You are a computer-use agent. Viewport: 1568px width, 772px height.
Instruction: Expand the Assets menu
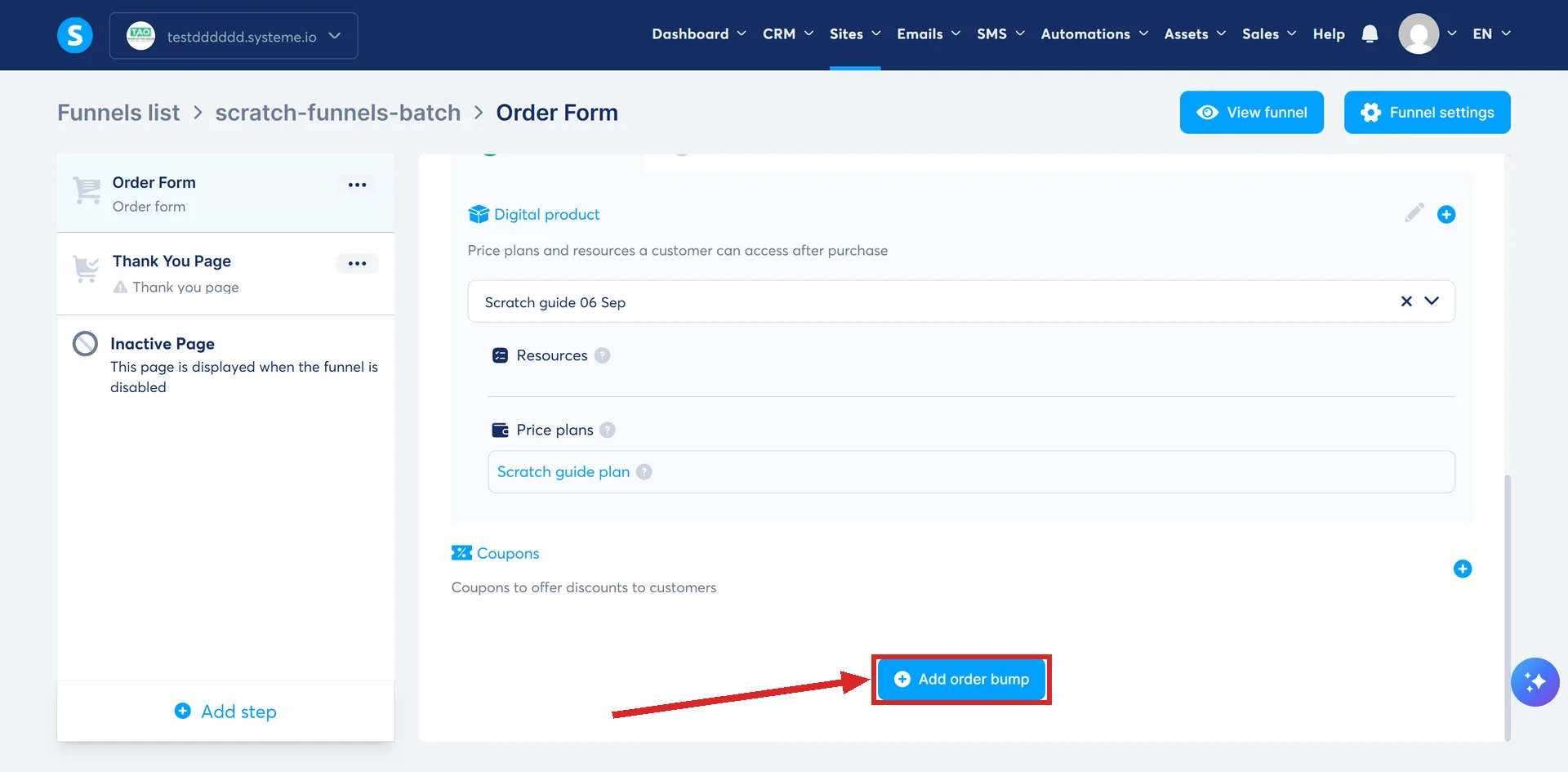[x=1195, y=34]
